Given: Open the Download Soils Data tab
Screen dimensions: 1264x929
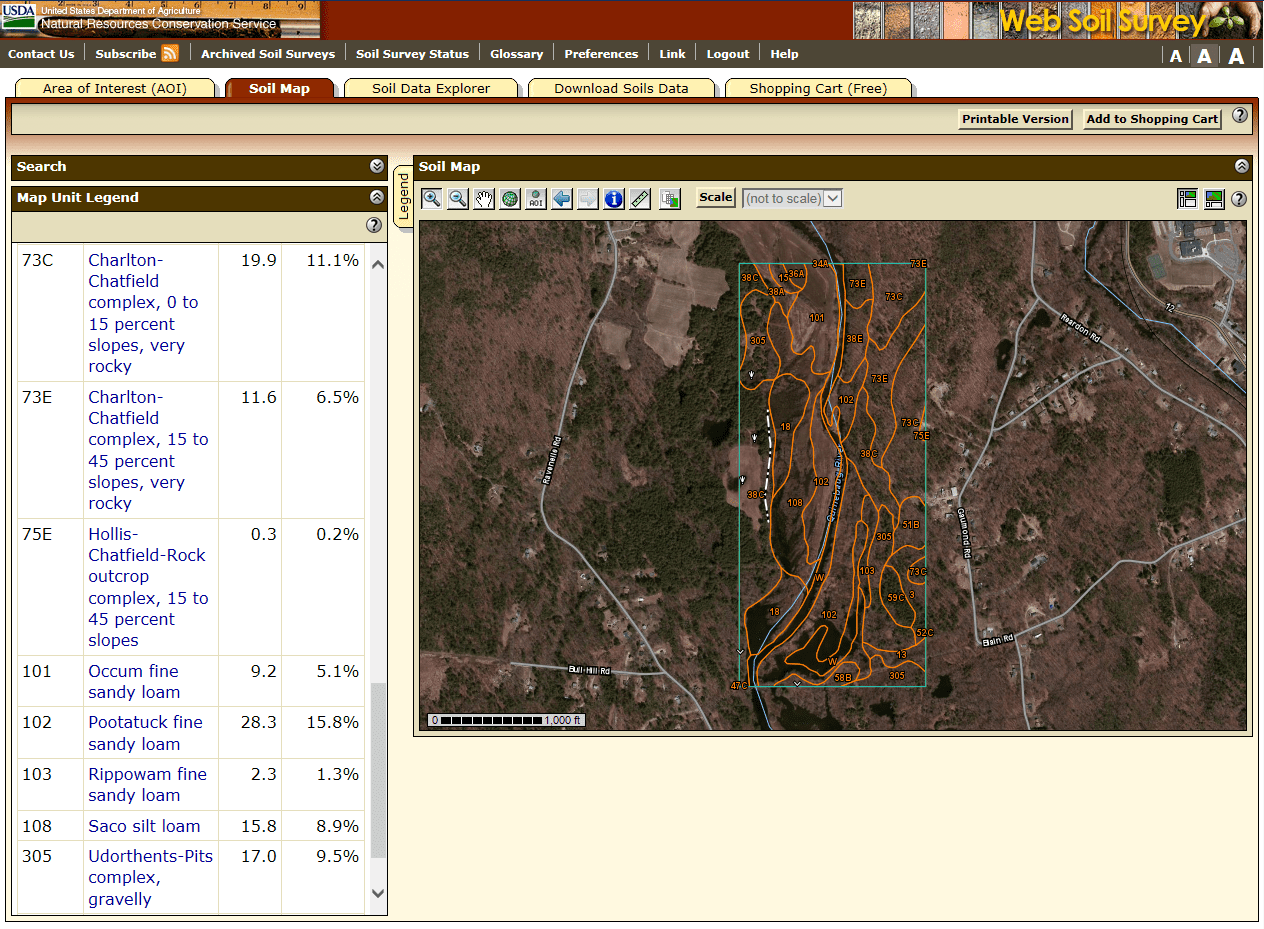Looking at the screenshot, I should pos(621,89).
